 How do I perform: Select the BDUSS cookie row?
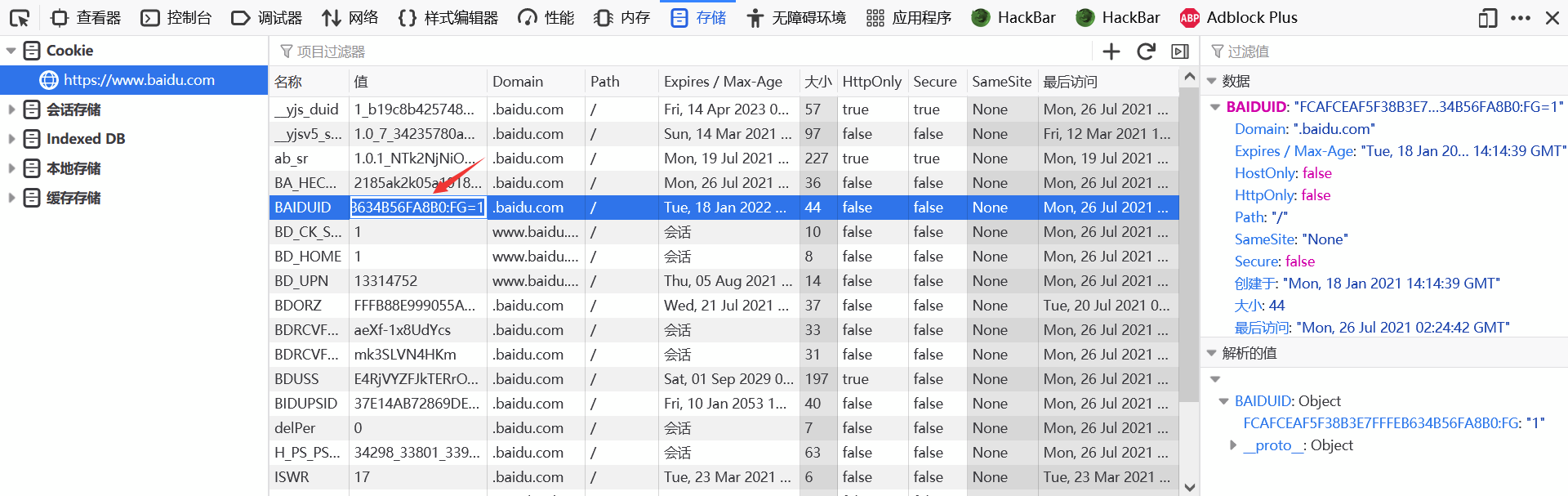(724, 379)
